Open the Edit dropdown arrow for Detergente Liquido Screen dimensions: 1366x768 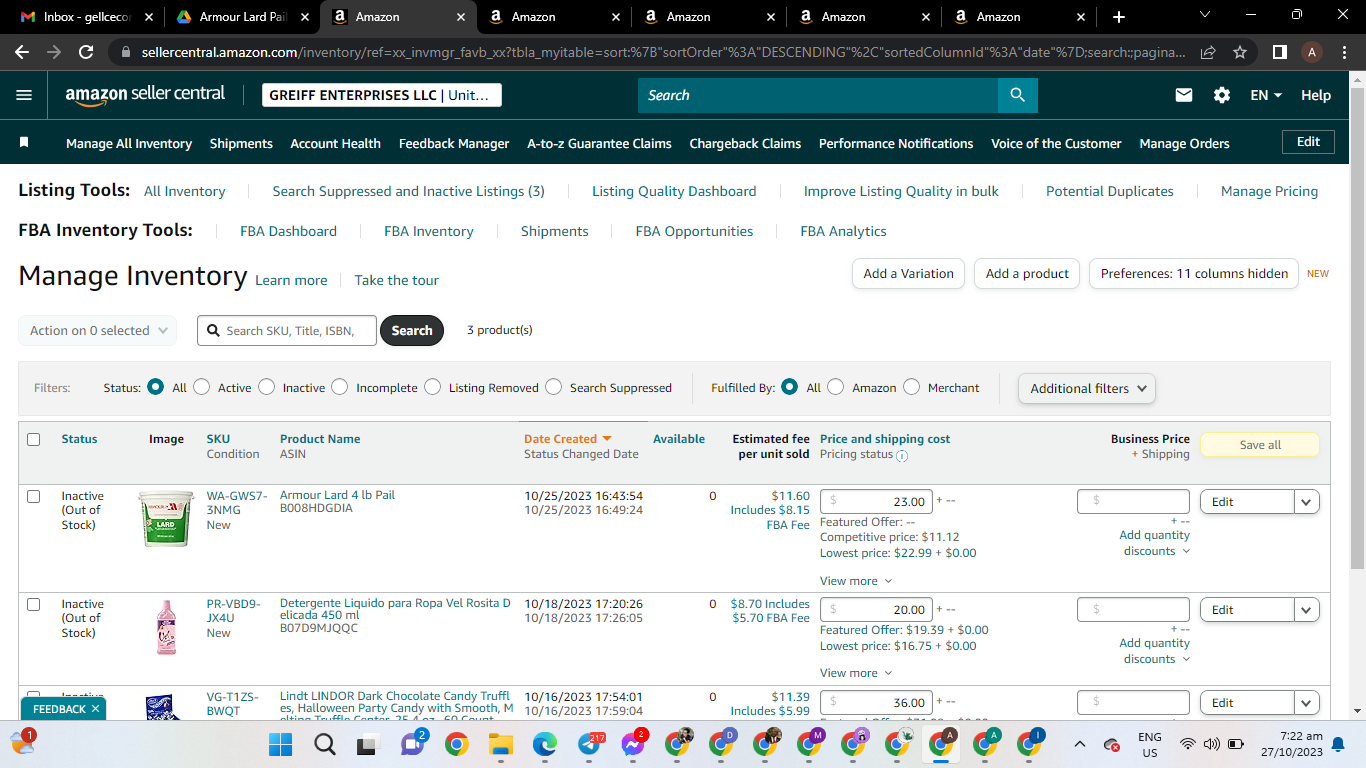pos(1306,610)
